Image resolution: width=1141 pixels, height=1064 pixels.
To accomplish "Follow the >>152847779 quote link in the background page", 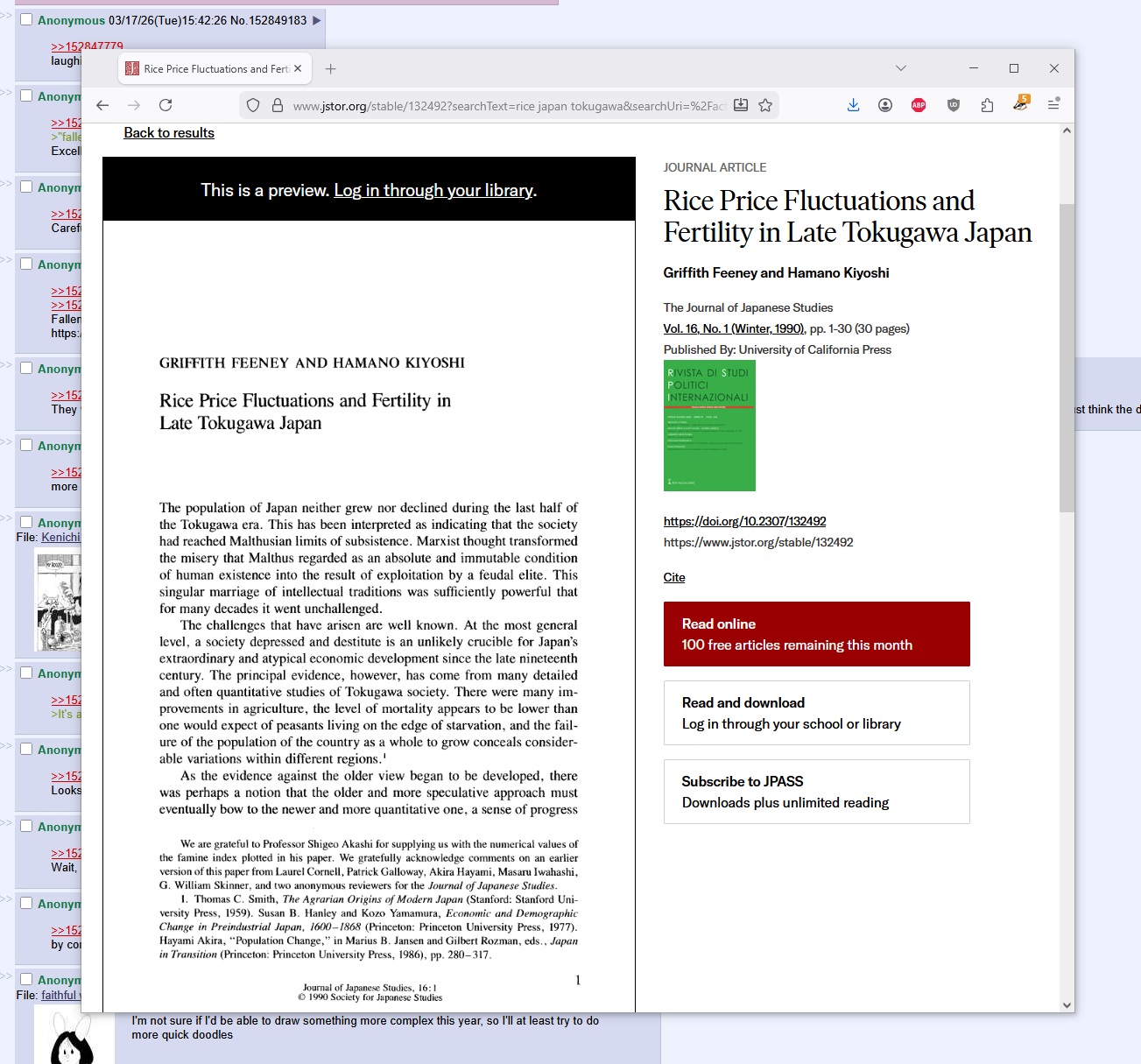I will pos(87,46).
